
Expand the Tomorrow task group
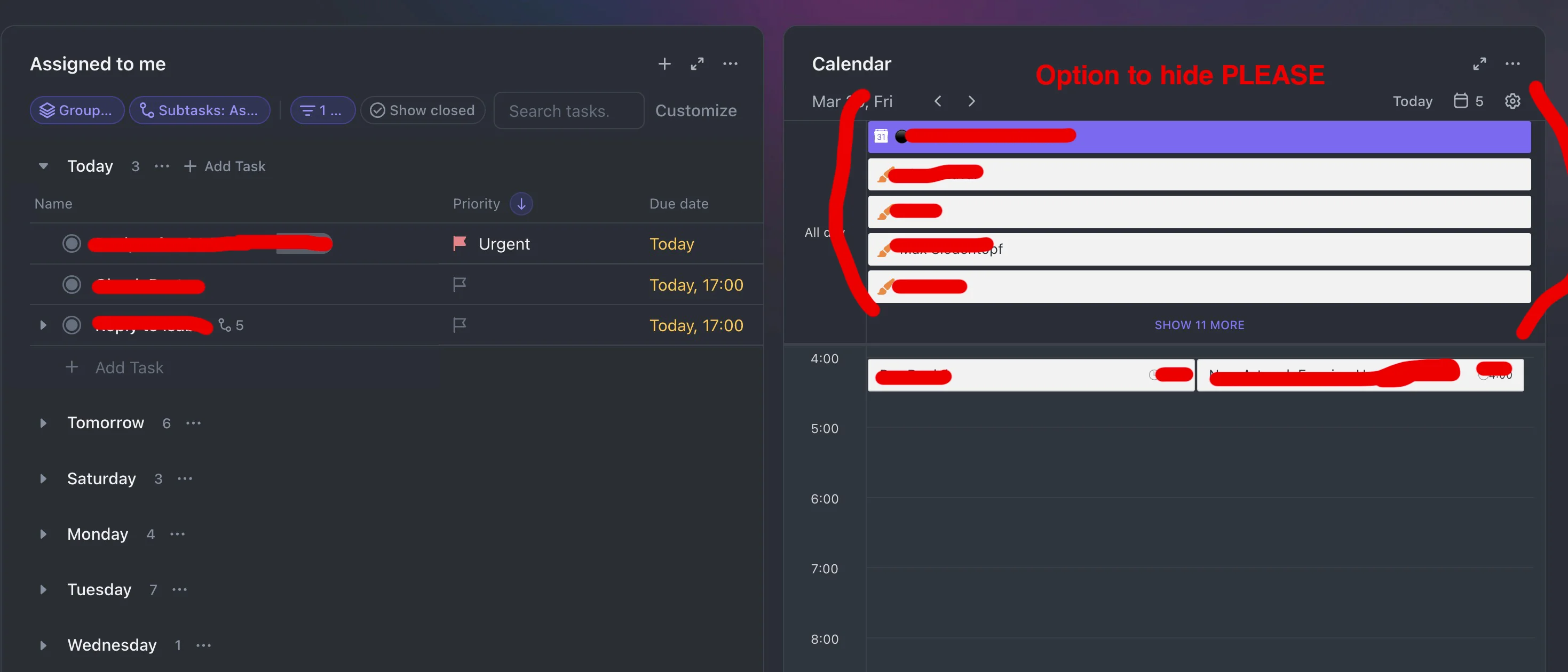coord(43,422)
